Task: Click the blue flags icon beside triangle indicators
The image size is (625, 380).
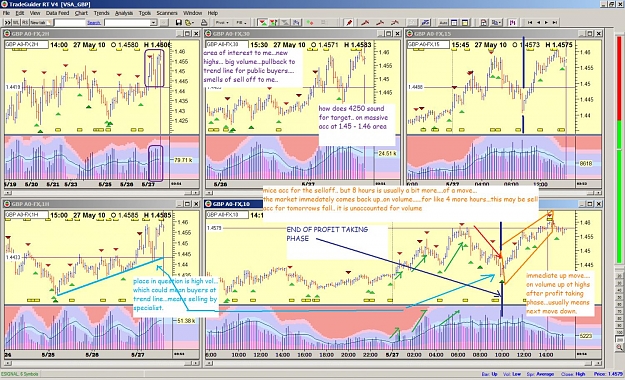Action: tap(296, 23)
